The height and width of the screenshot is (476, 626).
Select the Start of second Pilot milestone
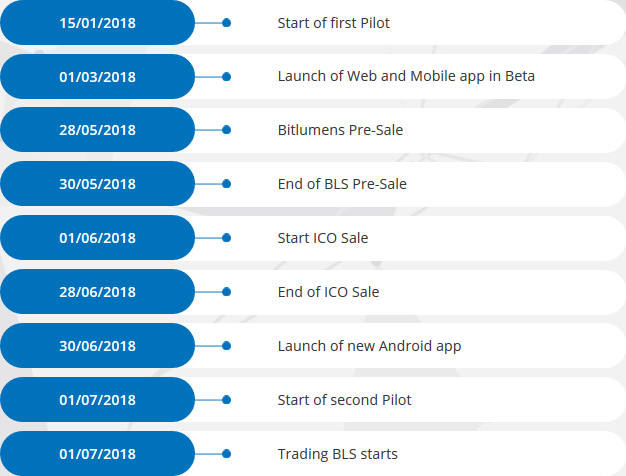pos(344,400)
